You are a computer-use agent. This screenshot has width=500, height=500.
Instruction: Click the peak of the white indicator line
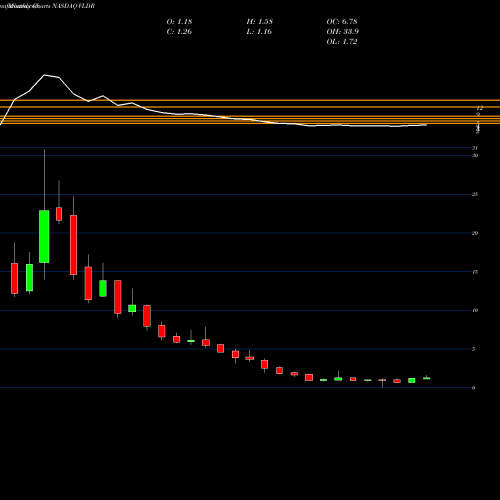(x=45, y=75)
